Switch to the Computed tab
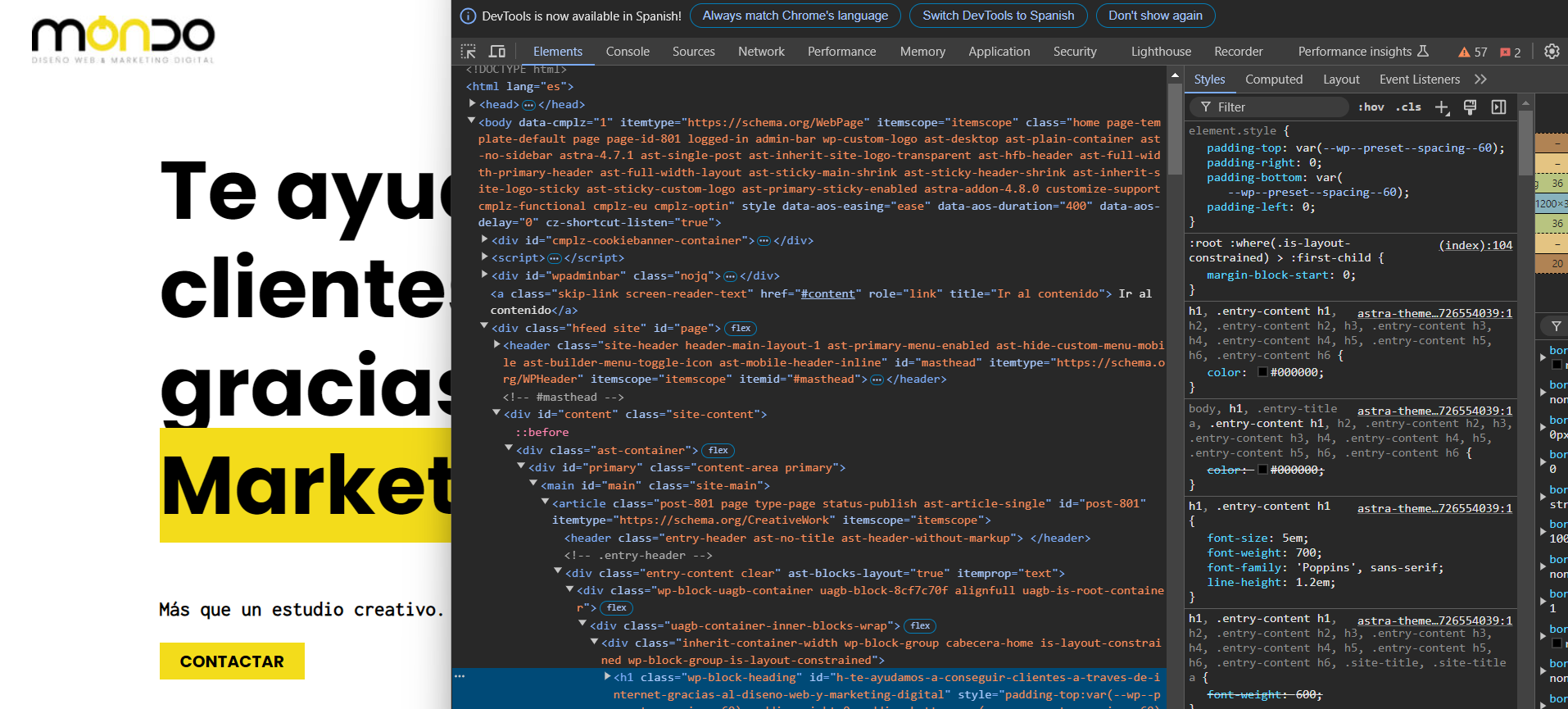 click(x=1274, y=80)
